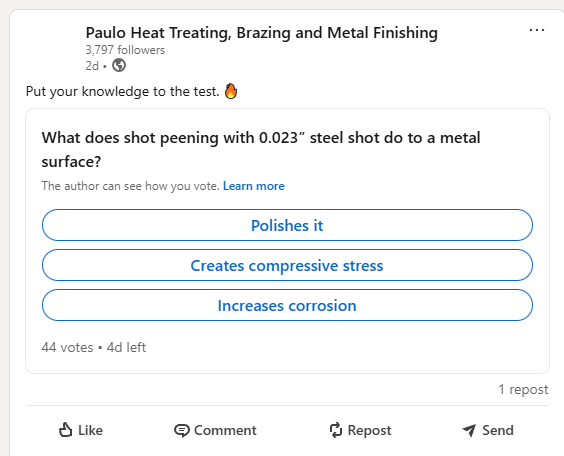
Task: Click the Repost arrows icon
Action: pyautogui.click(x=336, y=430)
